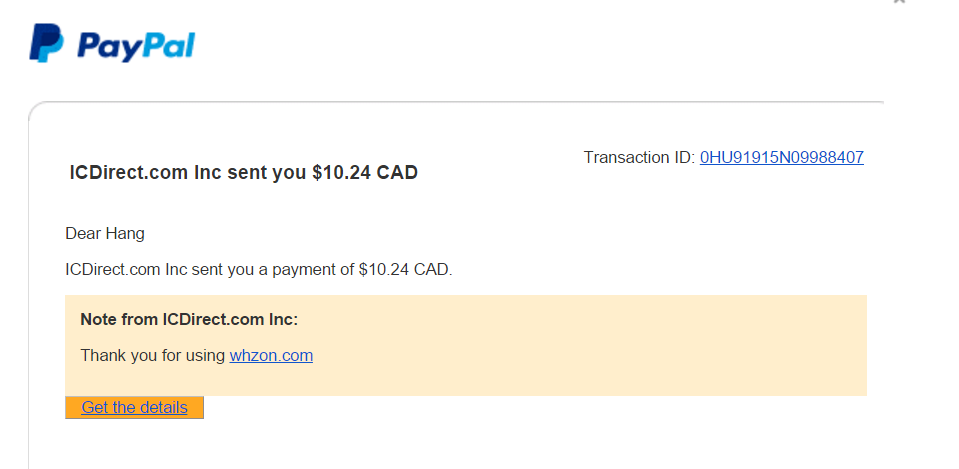Click the PayPal double-P logo icon
The height and width of the screenshot is (469, 959).
[x=46, y=44]
